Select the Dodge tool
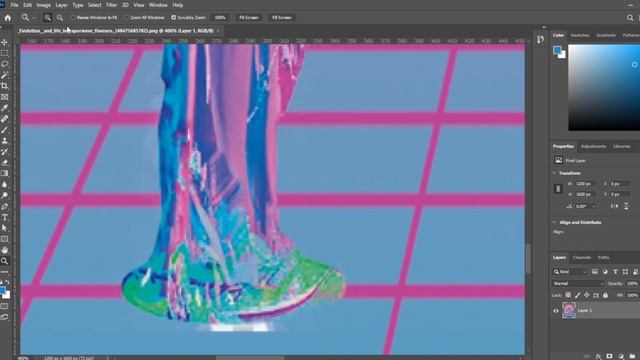 point(4,196)
